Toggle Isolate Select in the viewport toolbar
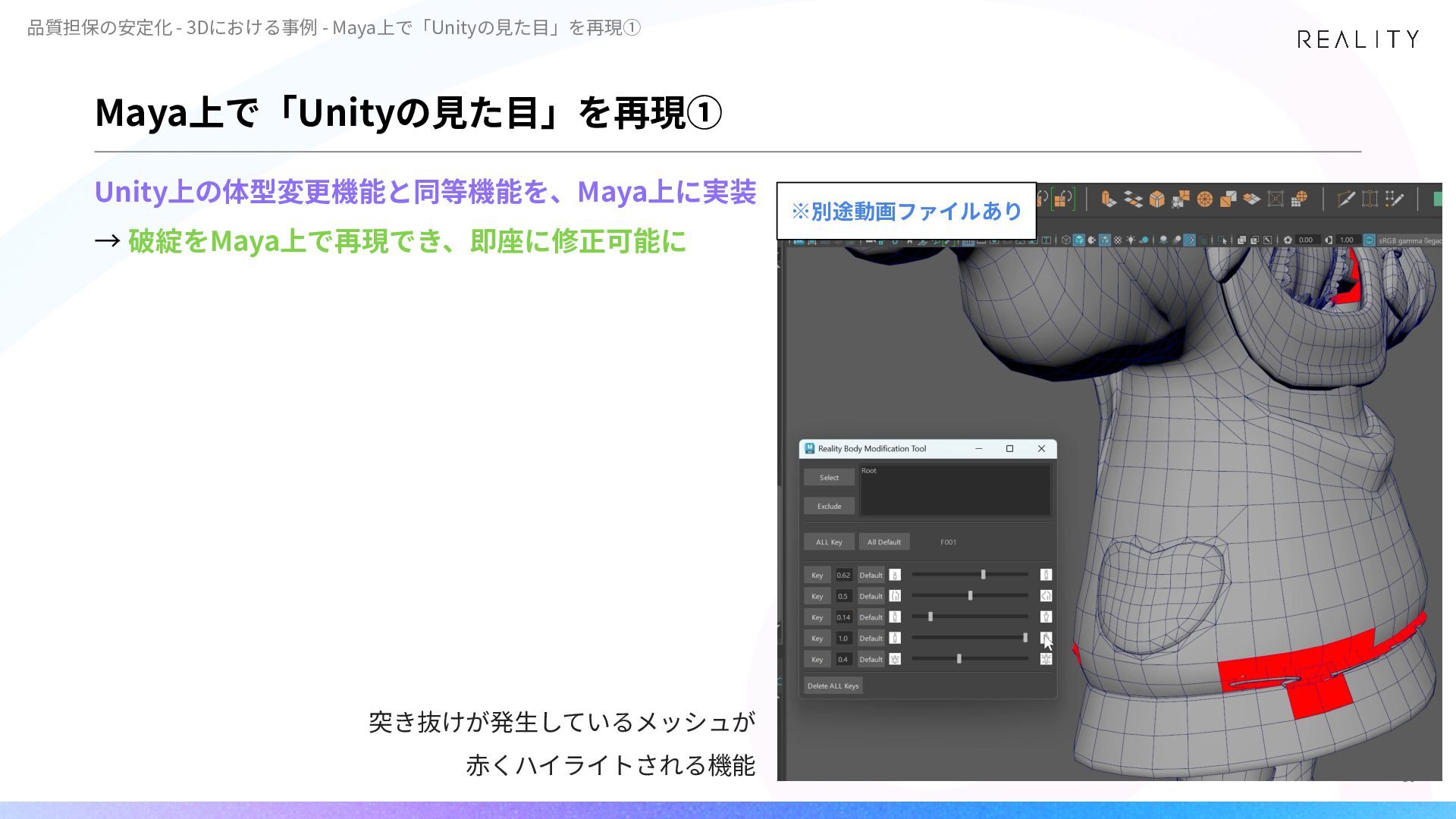Viewport: 1456px width, 819px height. (1222, 240)
